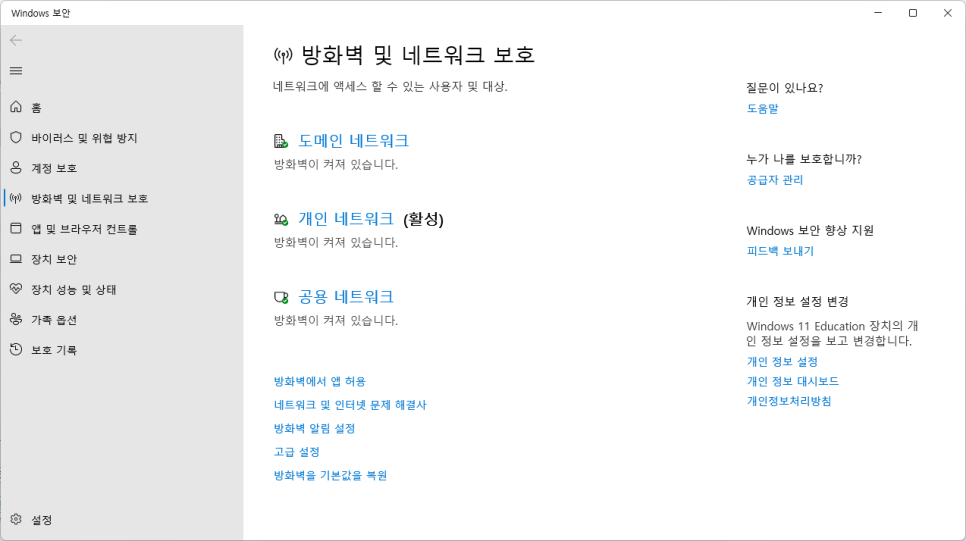This screenshot has height=541, width=966.
Task: Open 가족 옵션 family icon
Action: point(16,319)
